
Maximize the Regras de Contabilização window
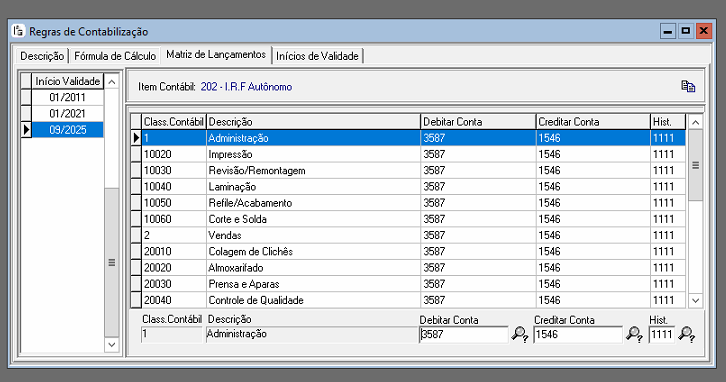686,31
